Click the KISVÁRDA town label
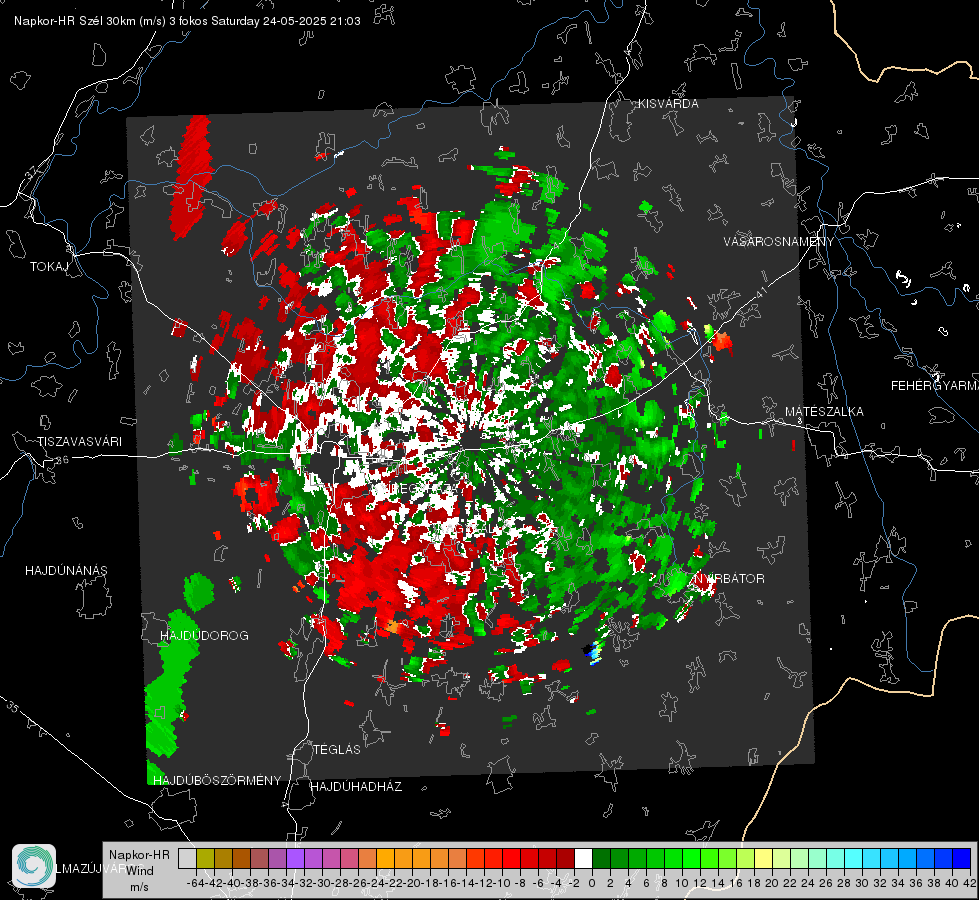 [668, 104]
